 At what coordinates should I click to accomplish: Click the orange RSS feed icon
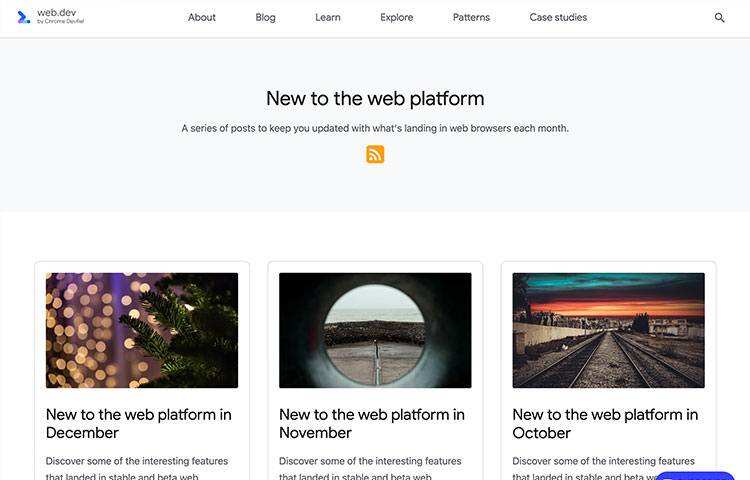point(375,154)
